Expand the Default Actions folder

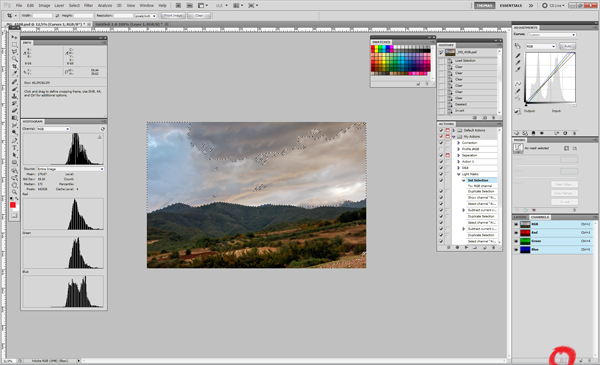454,130
